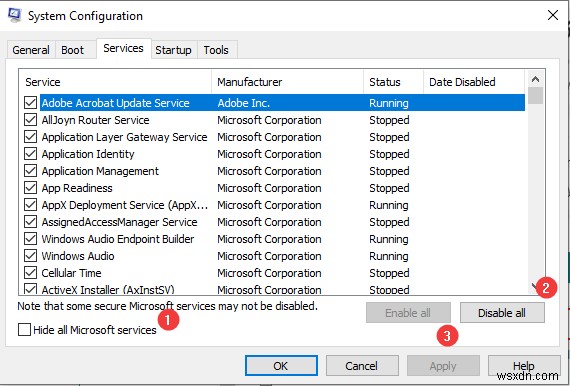
Task: Select the Cellular Time service name
Action: (72, 273)
